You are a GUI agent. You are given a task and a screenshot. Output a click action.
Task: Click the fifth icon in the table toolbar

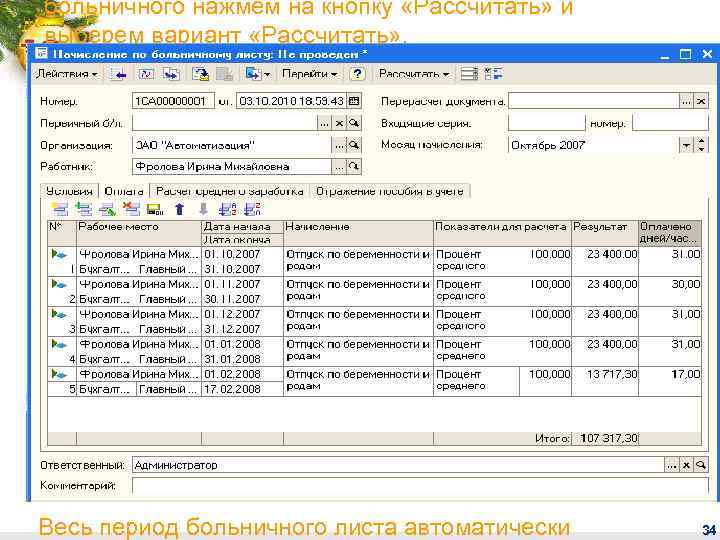(155, 209)
